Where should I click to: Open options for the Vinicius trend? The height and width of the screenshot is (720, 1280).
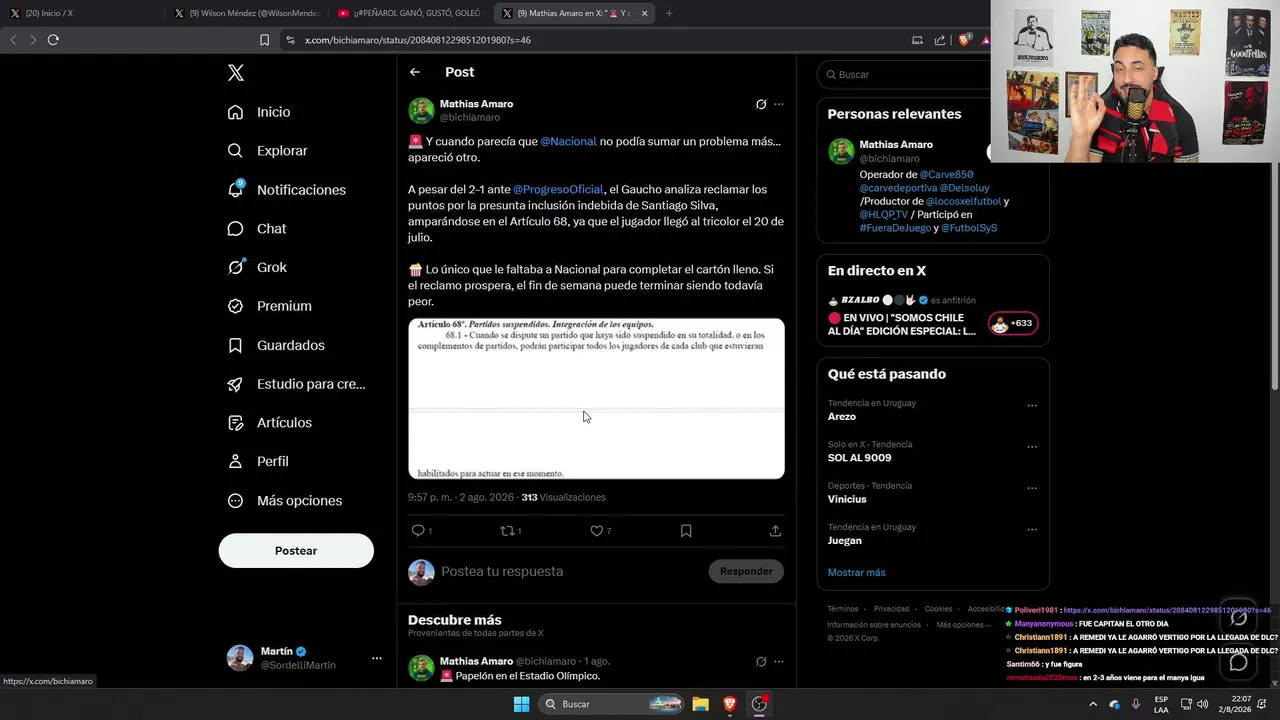pyautogui.click(x=1032, y=489)
